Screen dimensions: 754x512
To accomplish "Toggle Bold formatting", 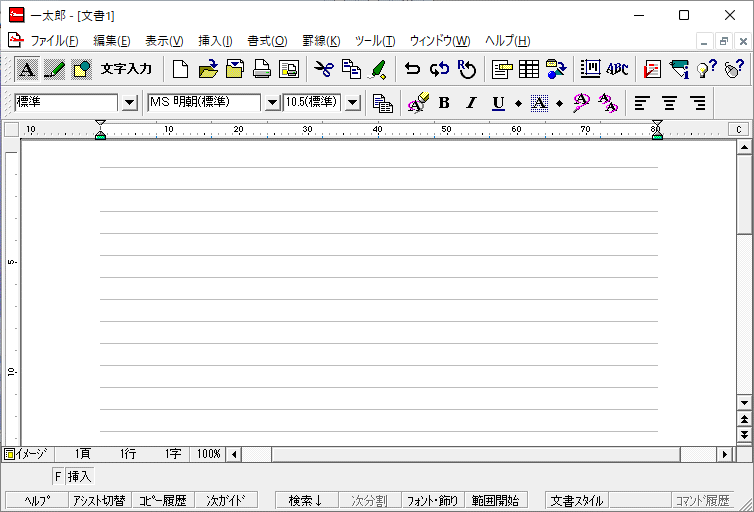I will pyautogui.click(x=444, y=102).
